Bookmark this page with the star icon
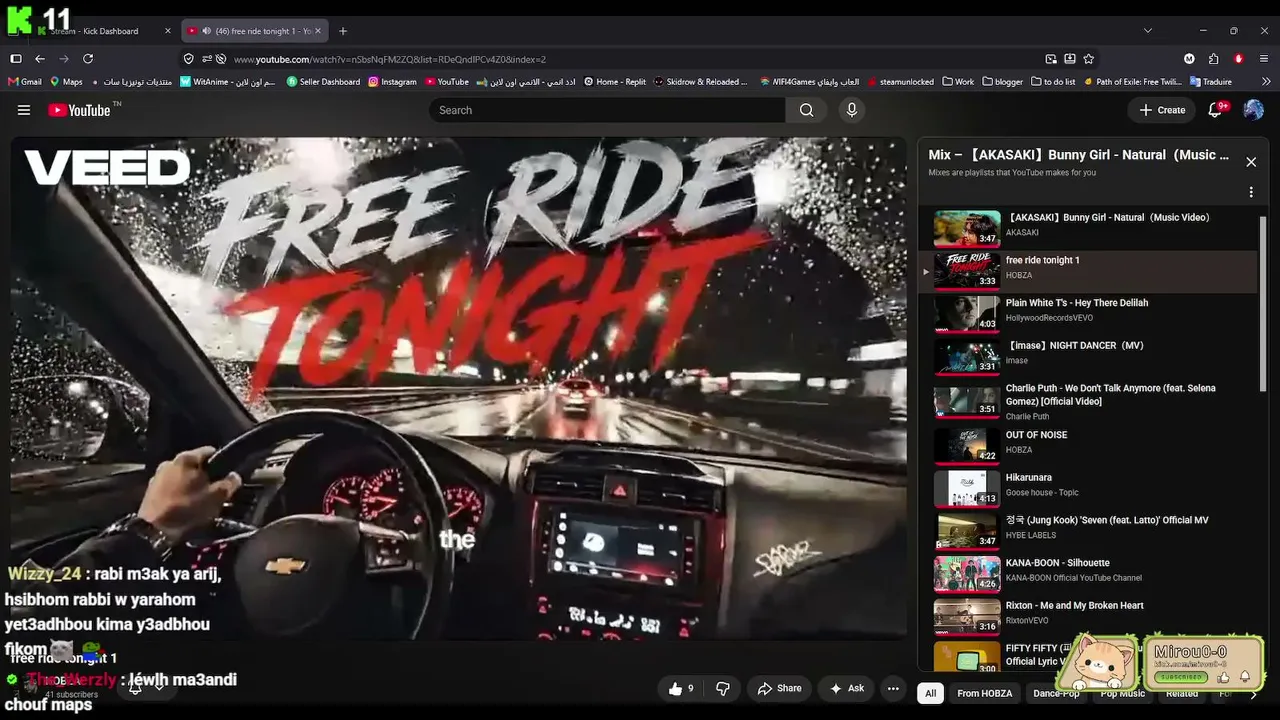This screenshot has height=720, width=1280. [x=1089, y=59]
